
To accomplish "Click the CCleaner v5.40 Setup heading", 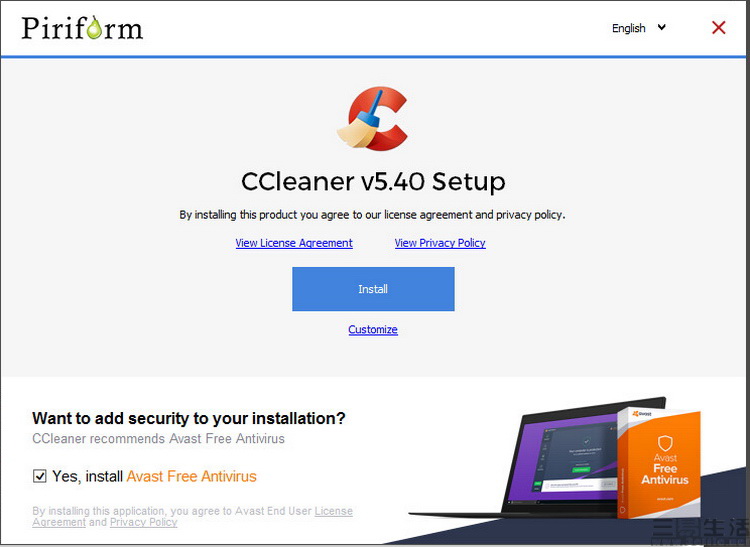I will pos(373,182).
